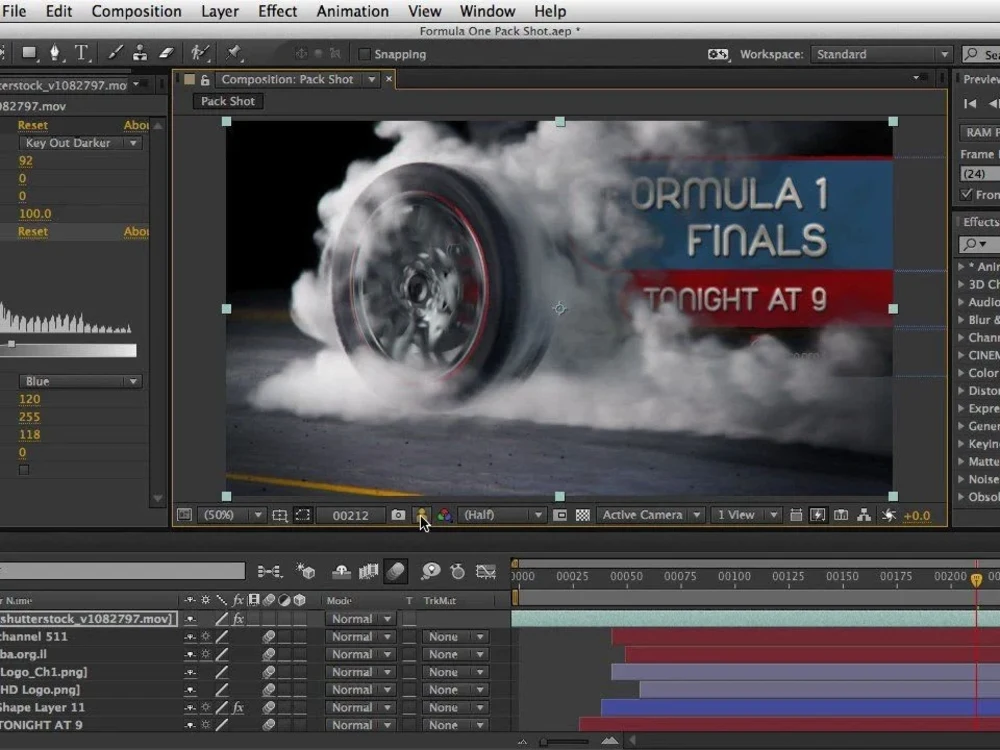The width and height of the screenshot is (1000, 750).
Task: Select the Type tool
Action: pos(82,54)
